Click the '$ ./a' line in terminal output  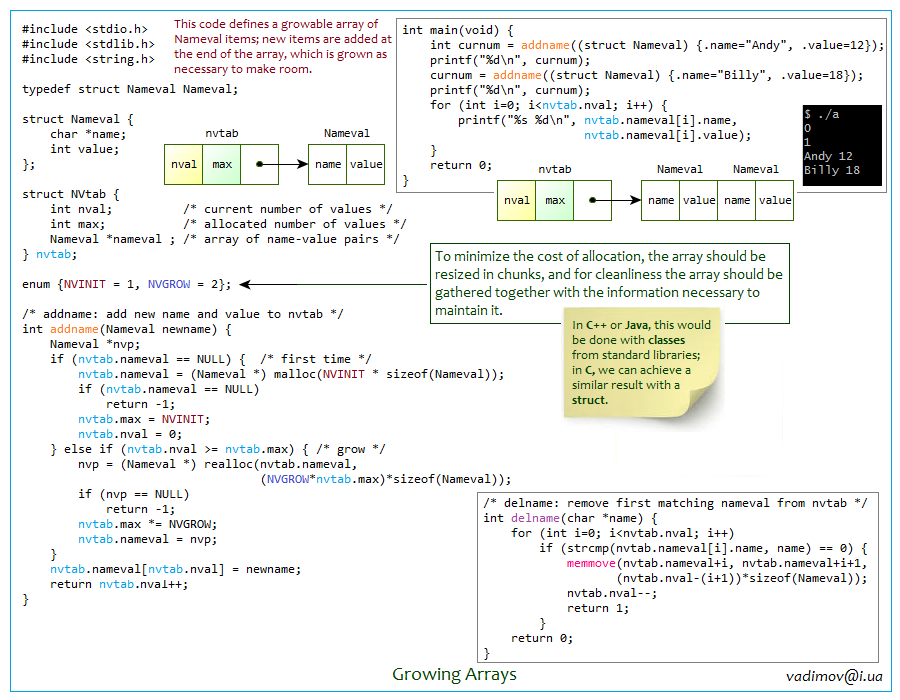click(x=821, y=114)
